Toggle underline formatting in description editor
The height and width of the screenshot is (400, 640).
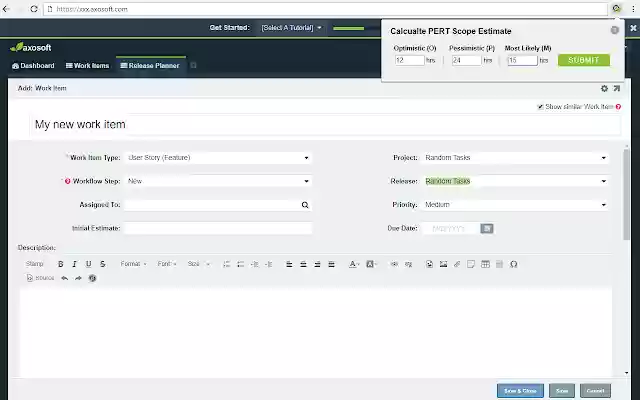point(88,264)
